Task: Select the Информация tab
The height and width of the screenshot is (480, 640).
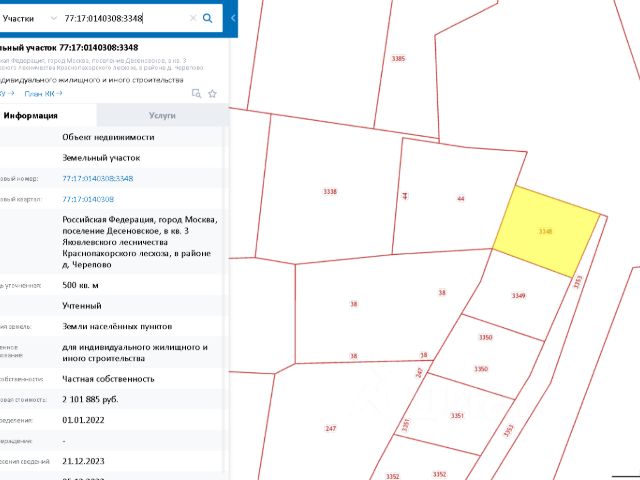Action: [x=31, y=116]
